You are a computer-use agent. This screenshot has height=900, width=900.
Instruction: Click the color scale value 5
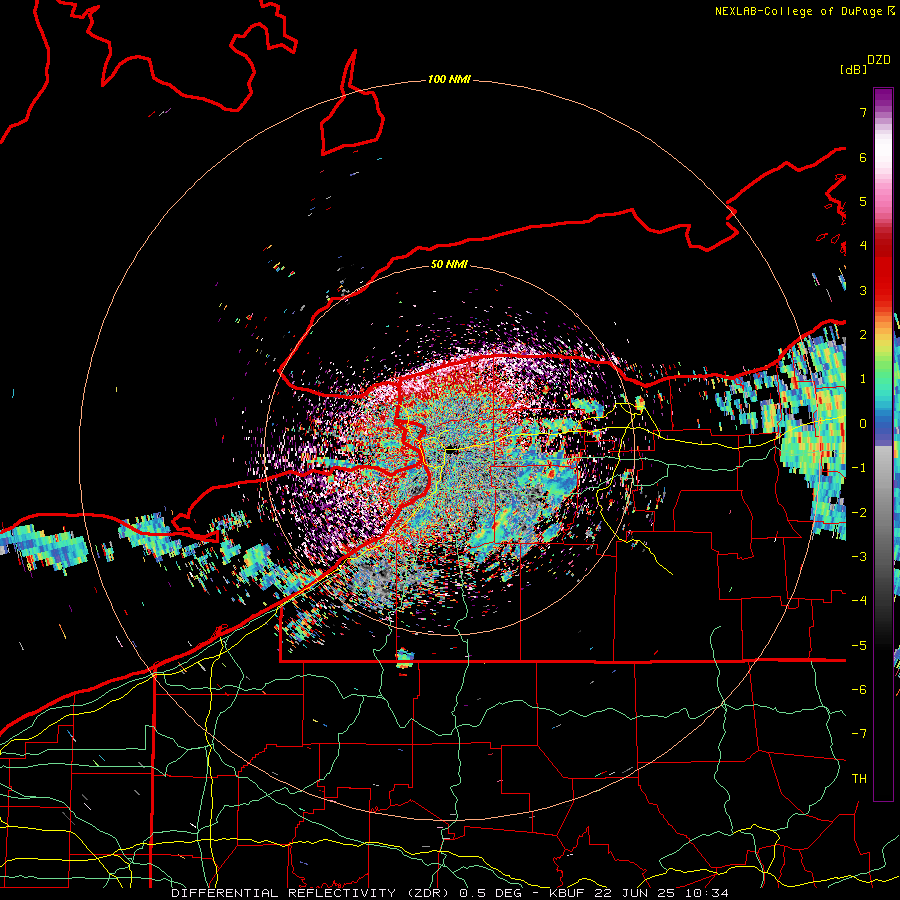pyautogui.click(x=863, y=201)
